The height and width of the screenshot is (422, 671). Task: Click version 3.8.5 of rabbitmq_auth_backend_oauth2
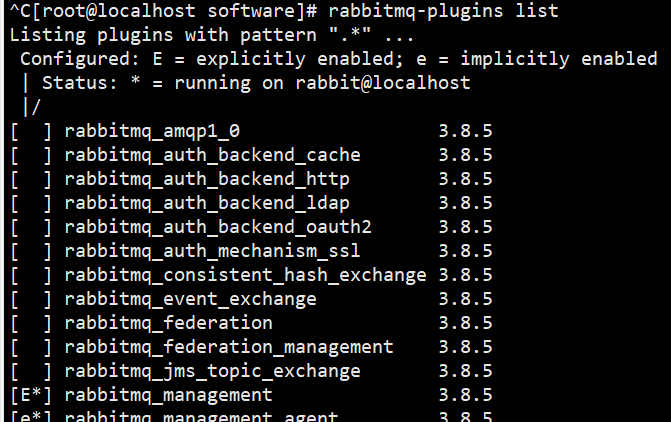point(465,227)
